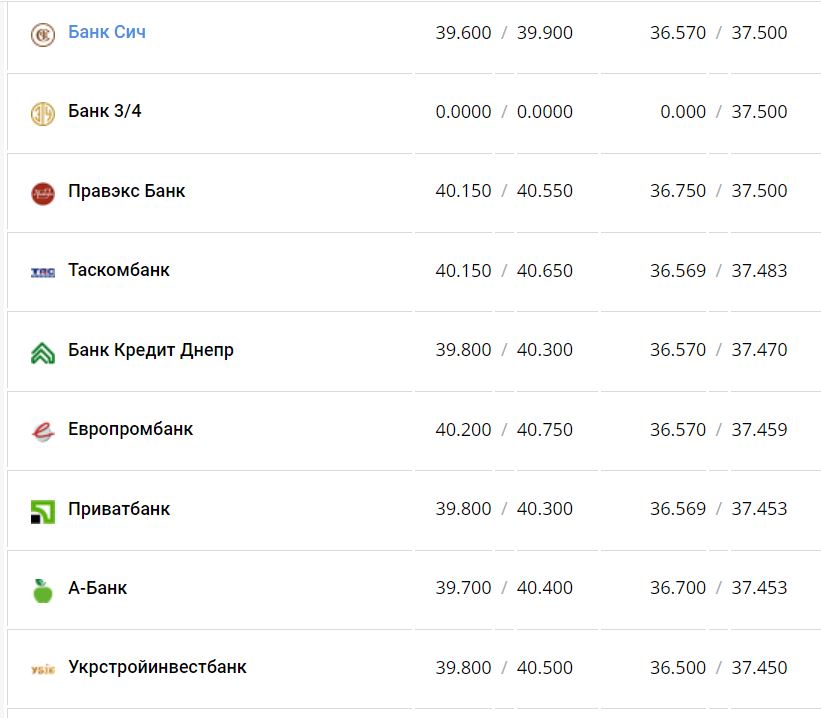
Task: Open the Банк 3/4 bank name
Action: [x=105, y=111]
